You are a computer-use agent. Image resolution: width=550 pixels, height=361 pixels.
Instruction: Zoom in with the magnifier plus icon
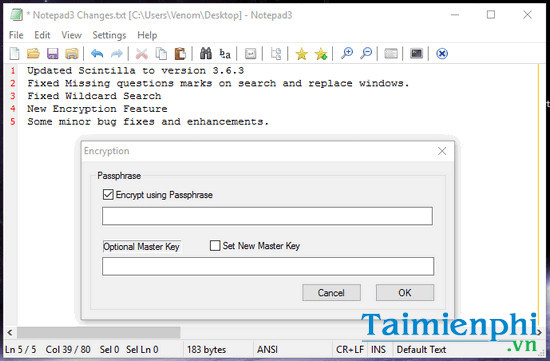[x=347, y=53]
